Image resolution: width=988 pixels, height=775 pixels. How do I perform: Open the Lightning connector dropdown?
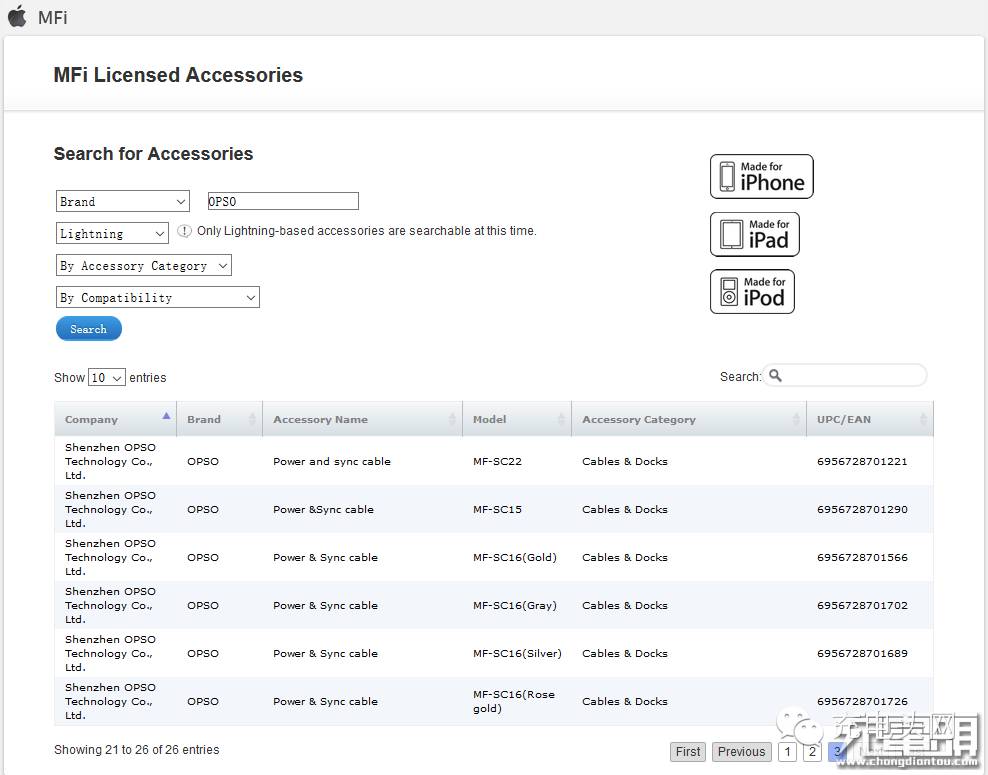(112, 233)
